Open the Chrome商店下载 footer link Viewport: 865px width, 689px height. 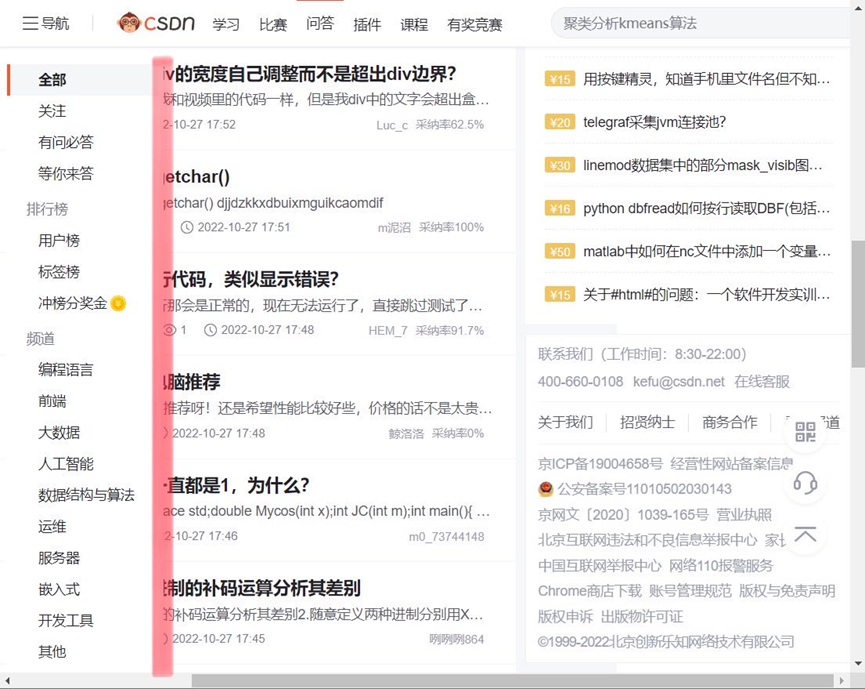click(x=590, y=591)
